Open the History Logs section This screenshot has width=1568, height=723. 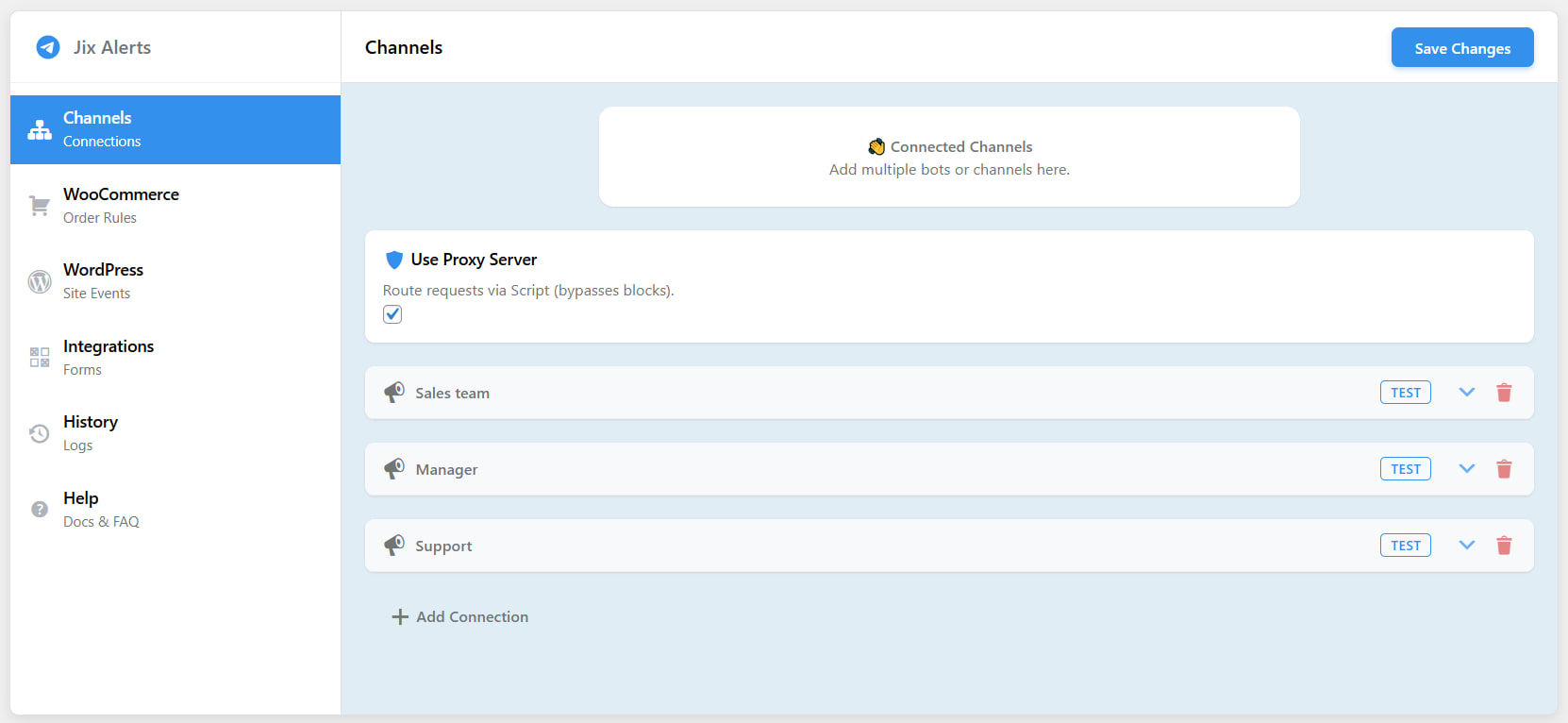pyautogui.click(x=175, y=433)
